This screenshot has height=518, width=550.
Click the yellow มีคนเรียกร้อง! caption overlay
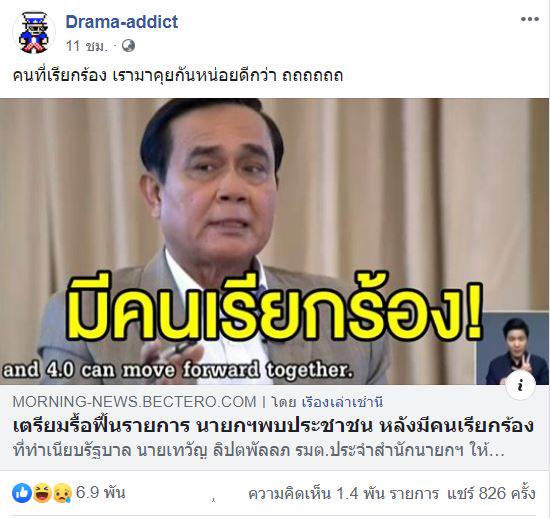[x=275, y=306]
